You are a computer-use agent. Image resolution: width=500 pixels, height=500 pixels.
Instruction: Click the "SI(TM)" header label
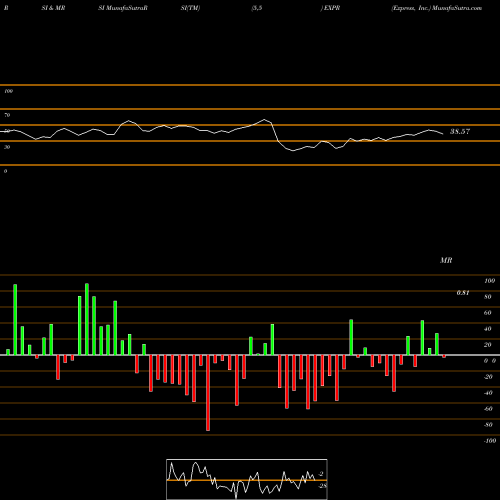(190, 8)
